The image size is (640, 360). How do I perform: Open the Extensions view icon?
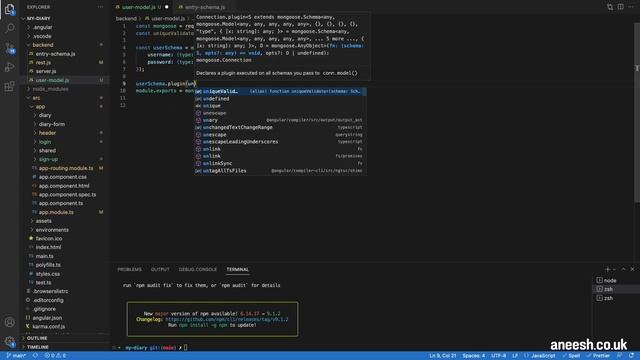[9, 86]
